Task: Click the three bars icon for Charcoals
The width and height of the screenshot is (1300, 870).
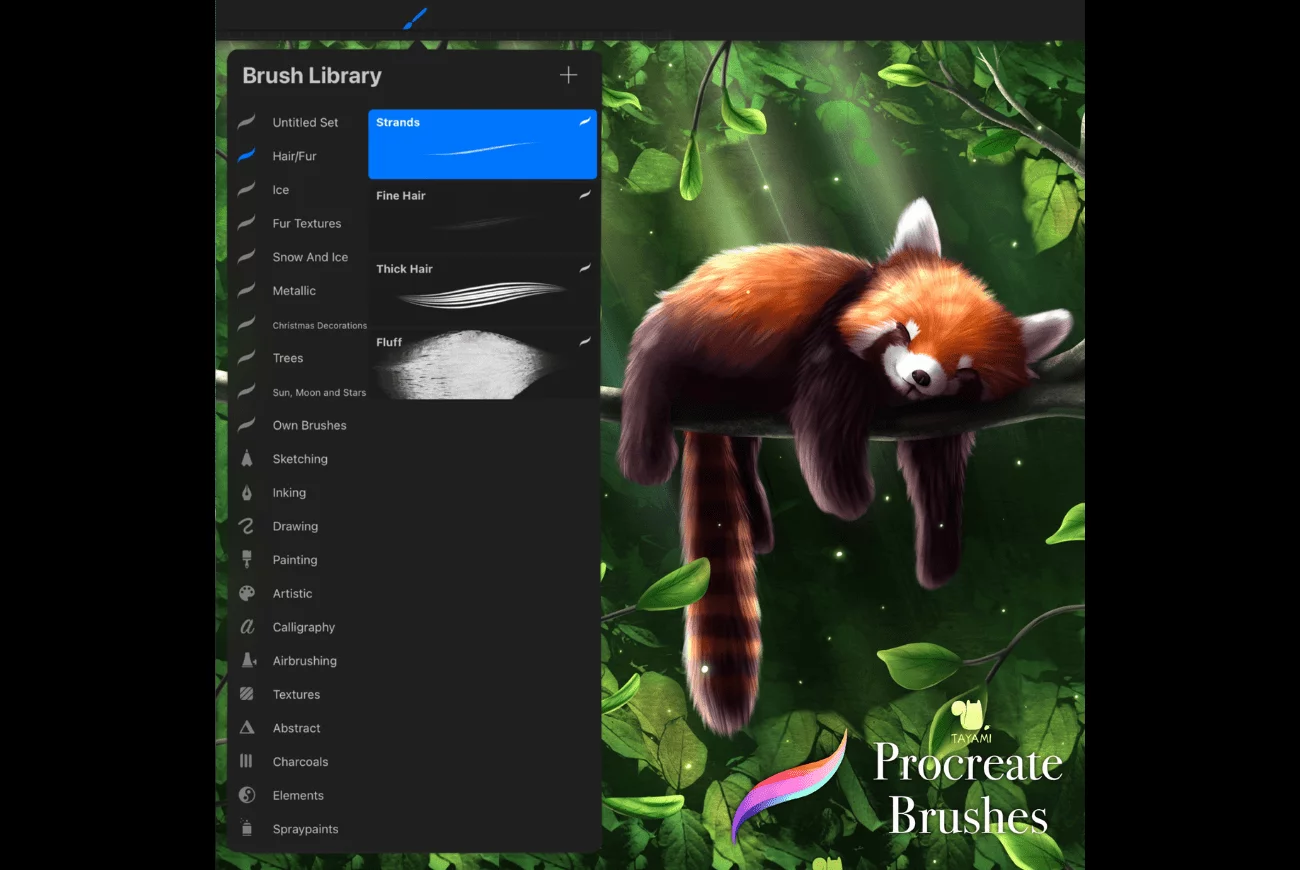Action: [246, 762]
